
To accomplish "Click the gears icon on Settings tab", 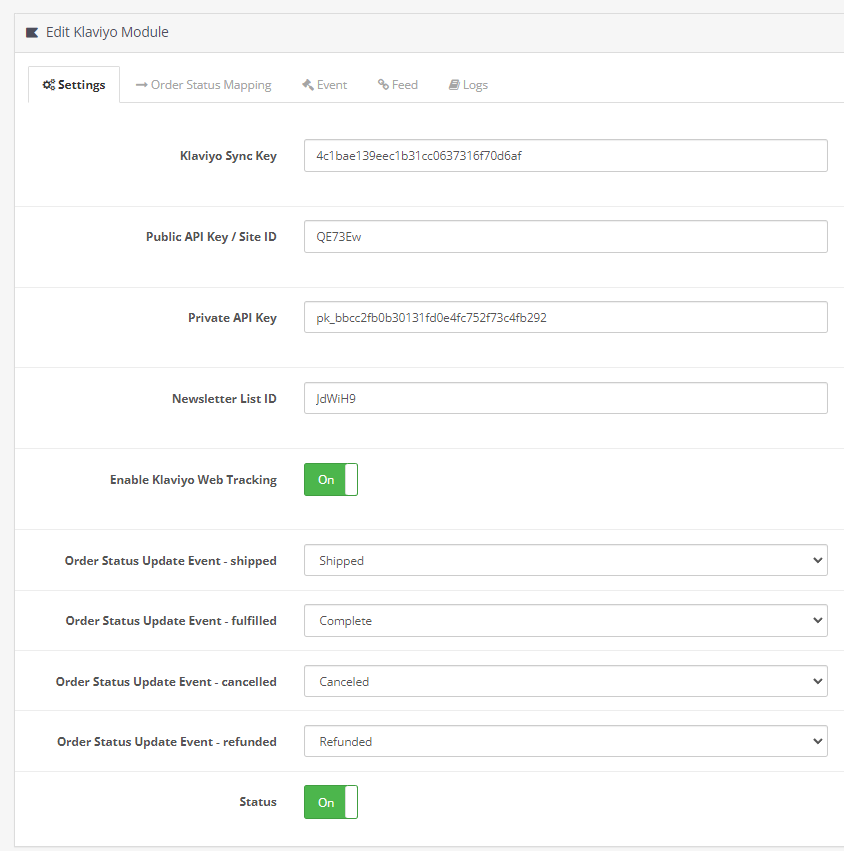I will pos(49,85).
